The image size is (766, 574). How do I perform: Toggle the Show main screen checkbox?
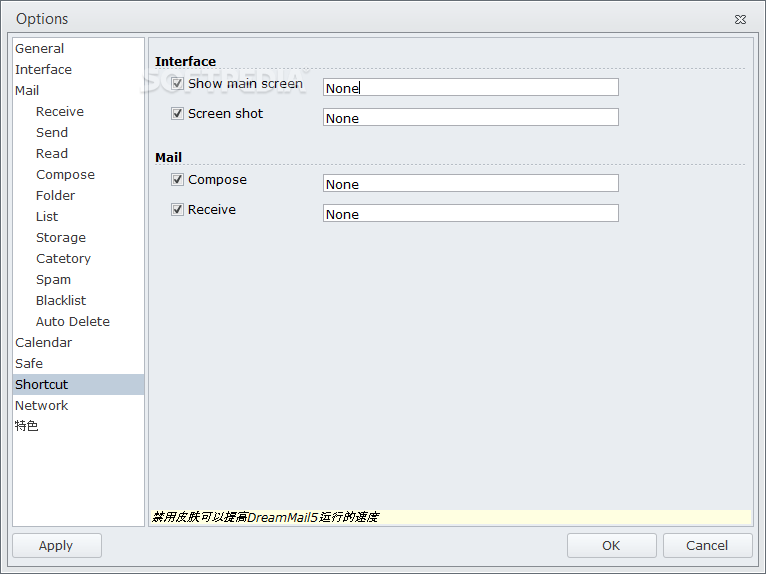tap(178, 84)
